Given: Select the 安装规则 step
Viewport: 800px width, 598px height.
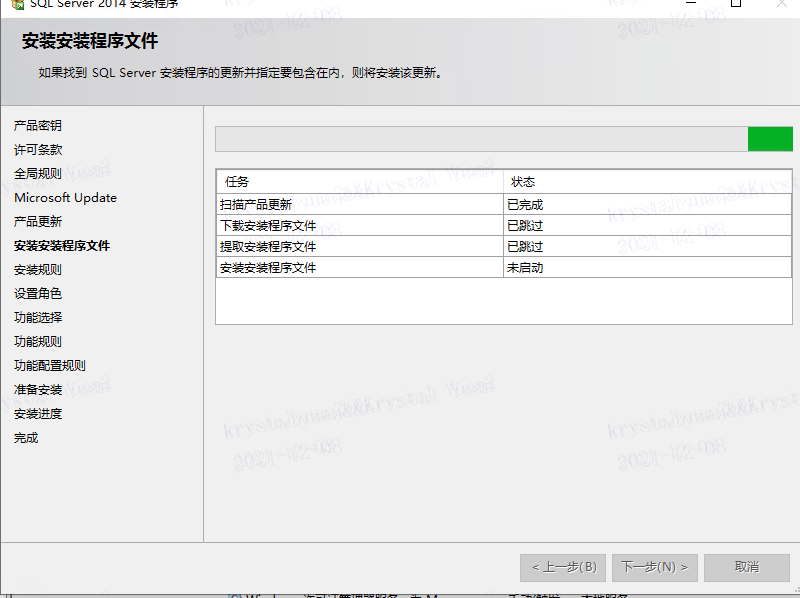Looking at the screenshot, I should click(x=38, y=269).
